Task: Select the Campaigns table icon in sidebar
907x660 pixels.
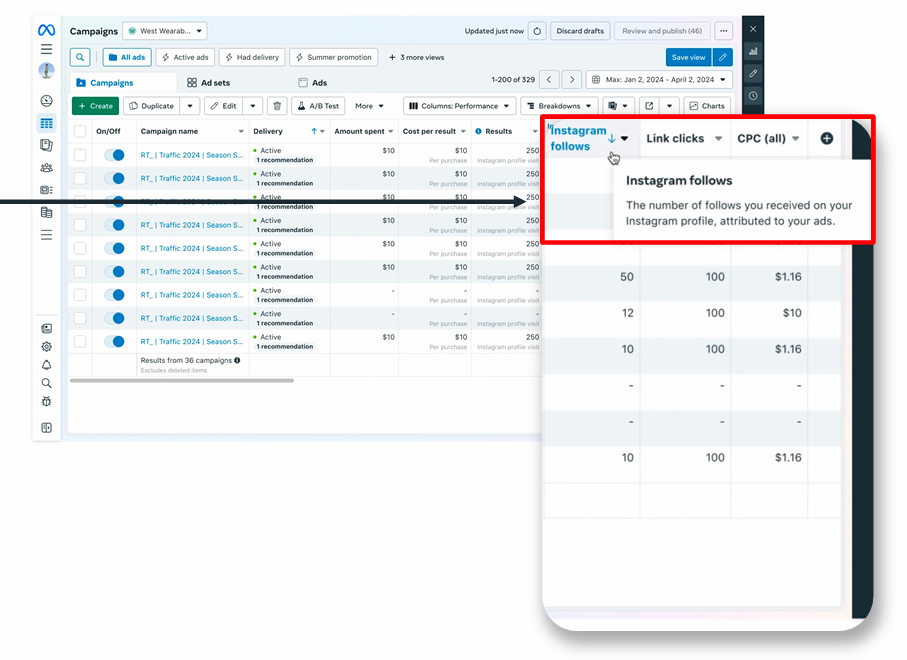Action: pos(46,123)
